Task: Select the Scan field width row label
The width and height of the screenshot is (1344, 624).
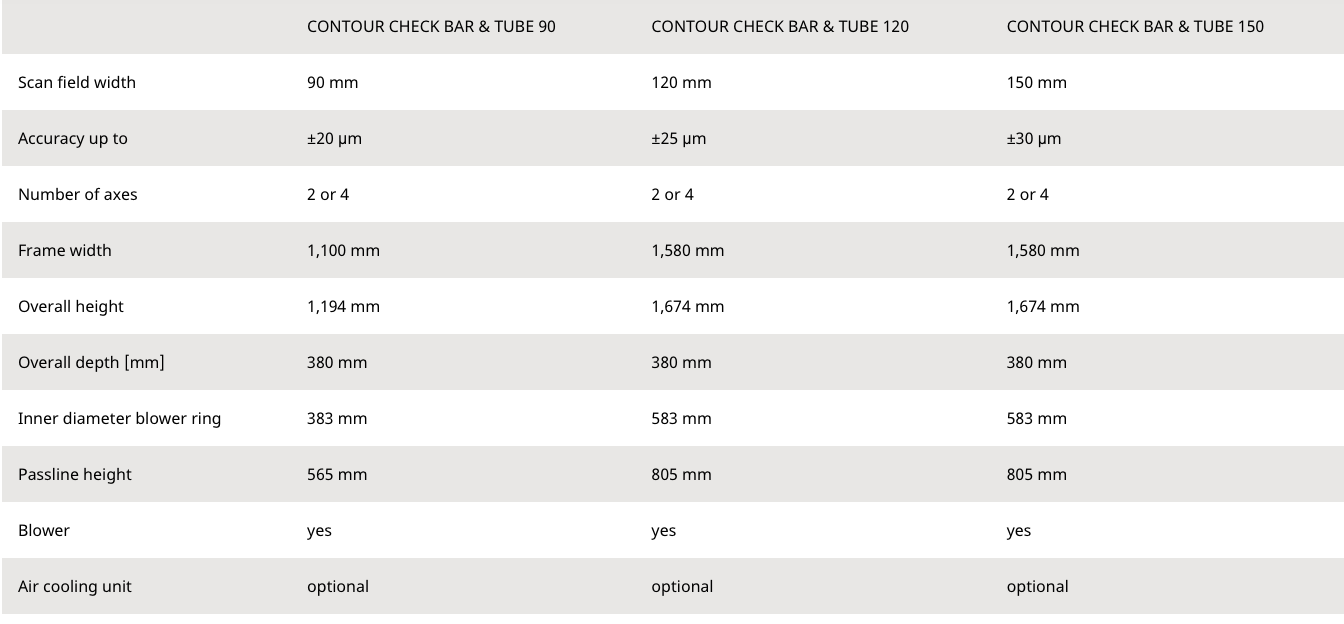Action: [77, 83]
